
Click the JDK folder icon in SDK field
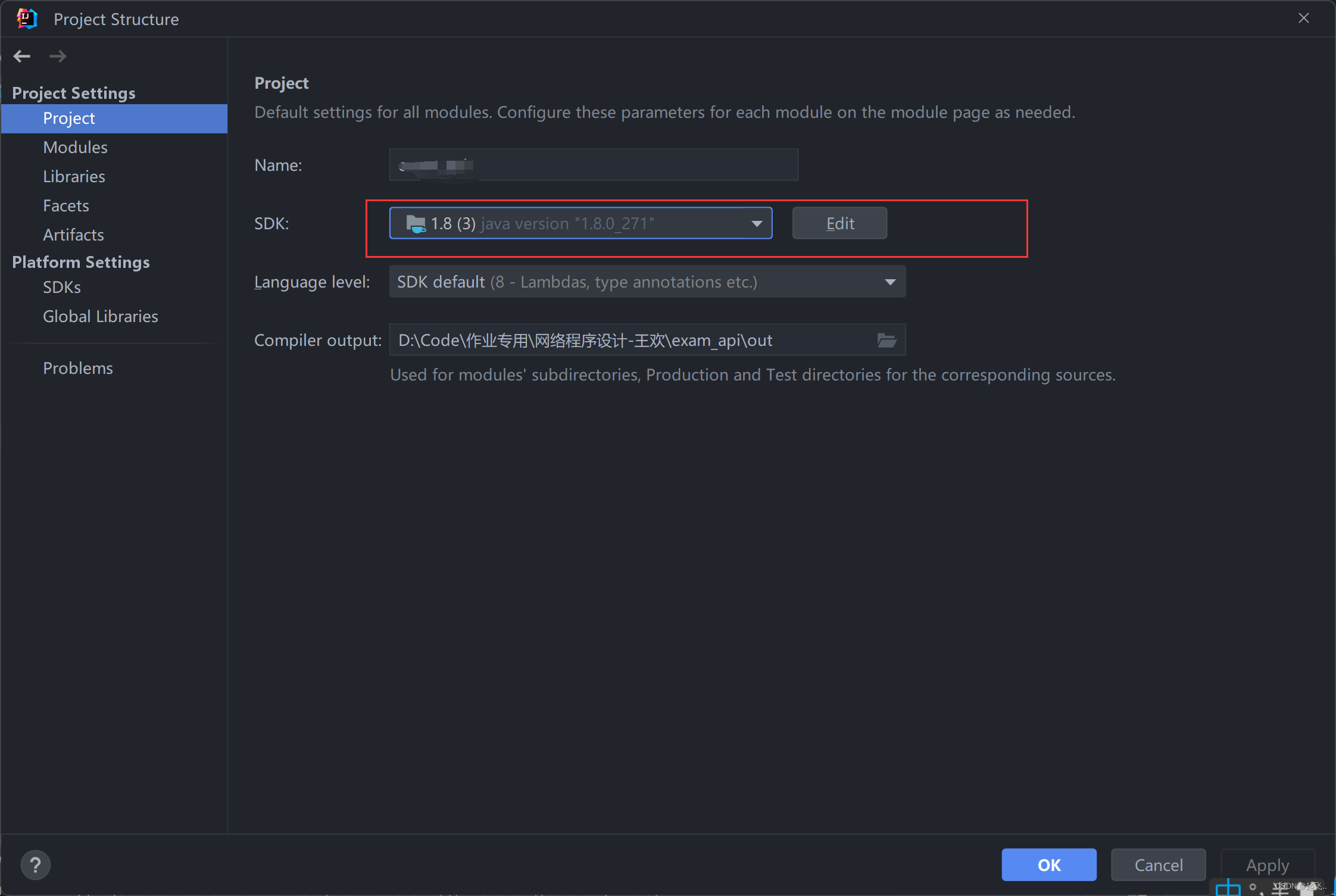[x=415, y=224]
